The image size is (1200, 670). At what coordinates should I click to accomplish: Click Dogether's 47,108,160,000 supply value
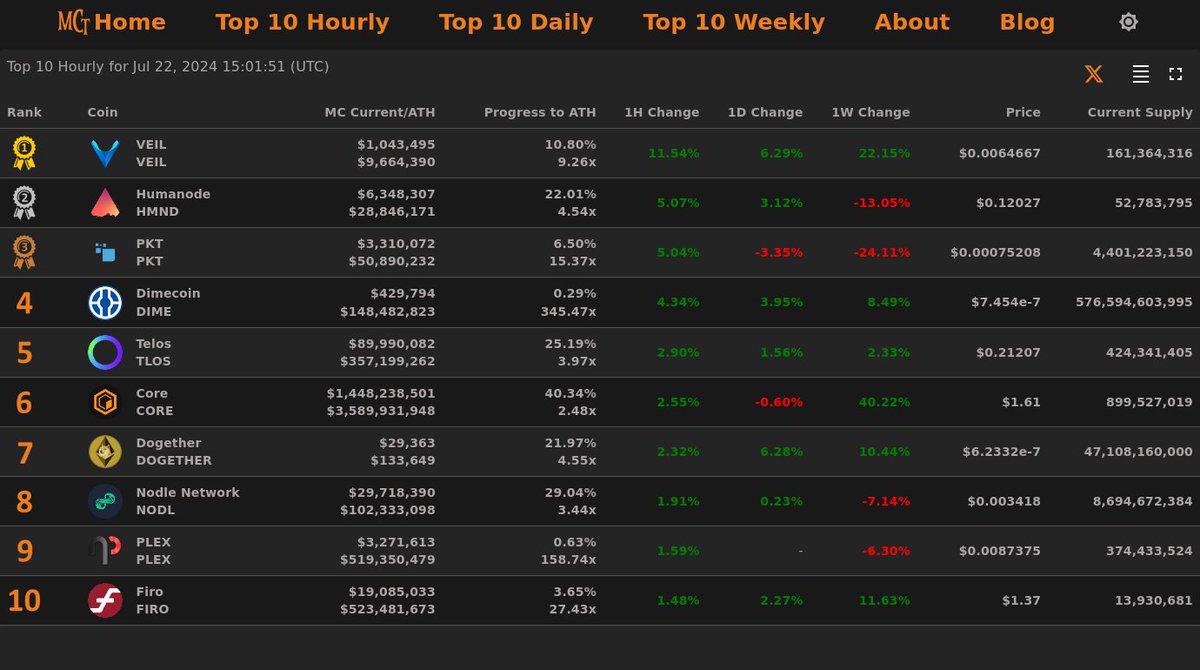[1138, 452]
